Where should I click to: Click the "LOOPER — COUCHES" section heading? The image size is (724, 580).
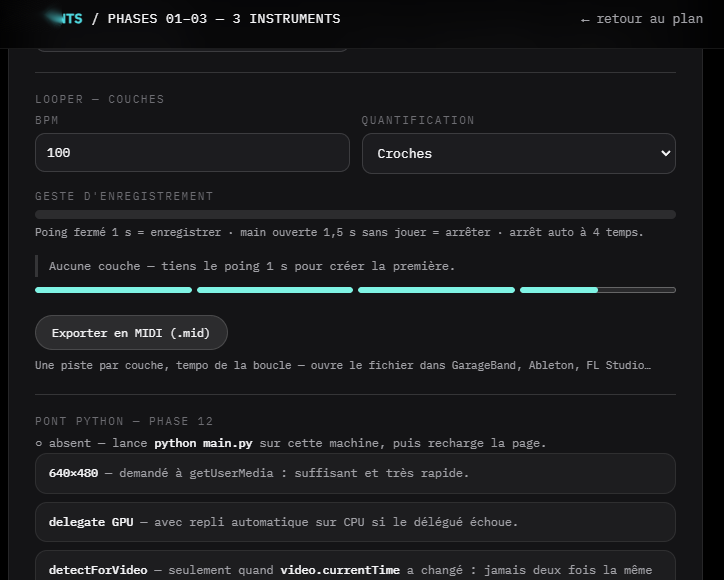[100, 99]
